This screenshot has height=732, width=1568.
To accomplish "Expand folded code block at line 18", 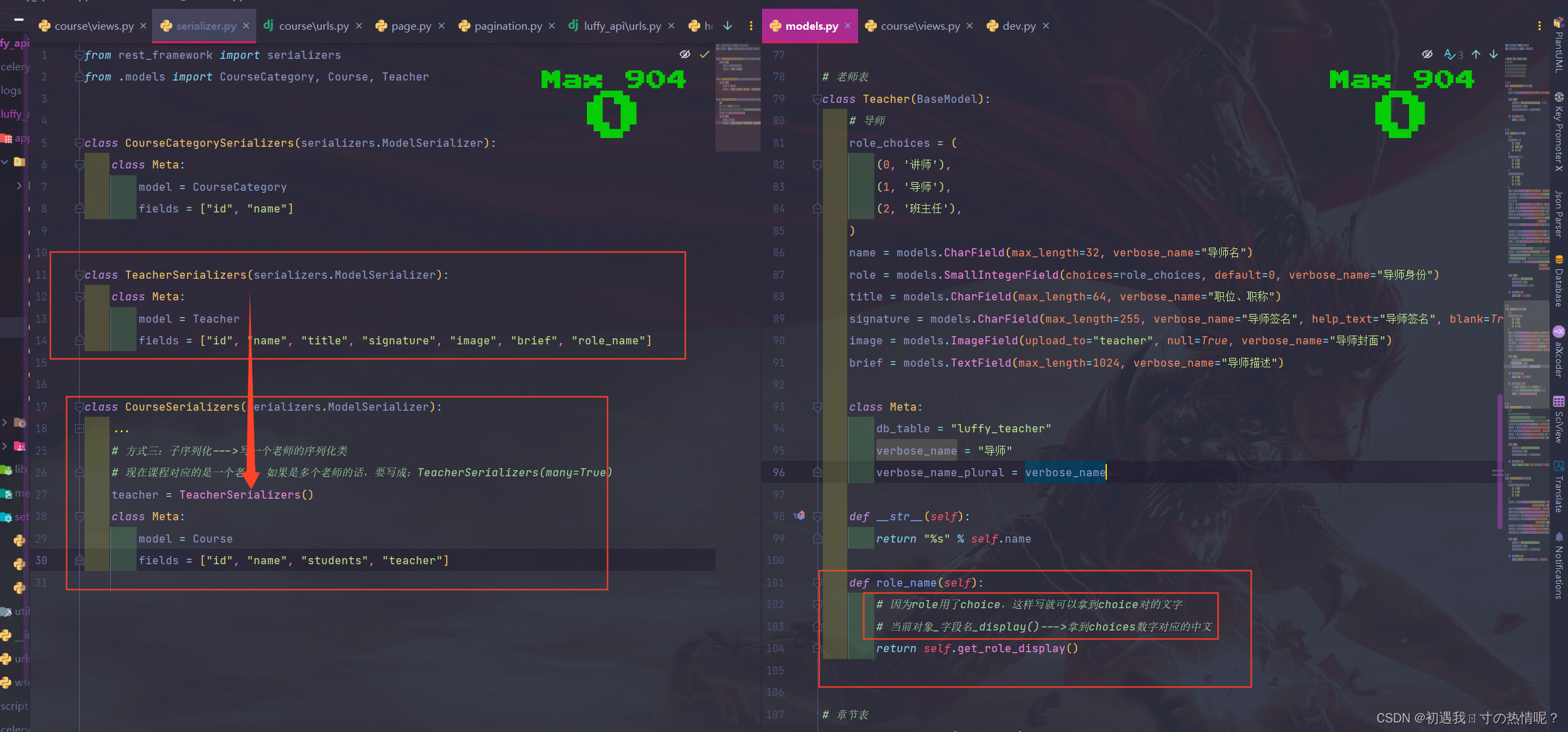I will [x=79, y=429].
